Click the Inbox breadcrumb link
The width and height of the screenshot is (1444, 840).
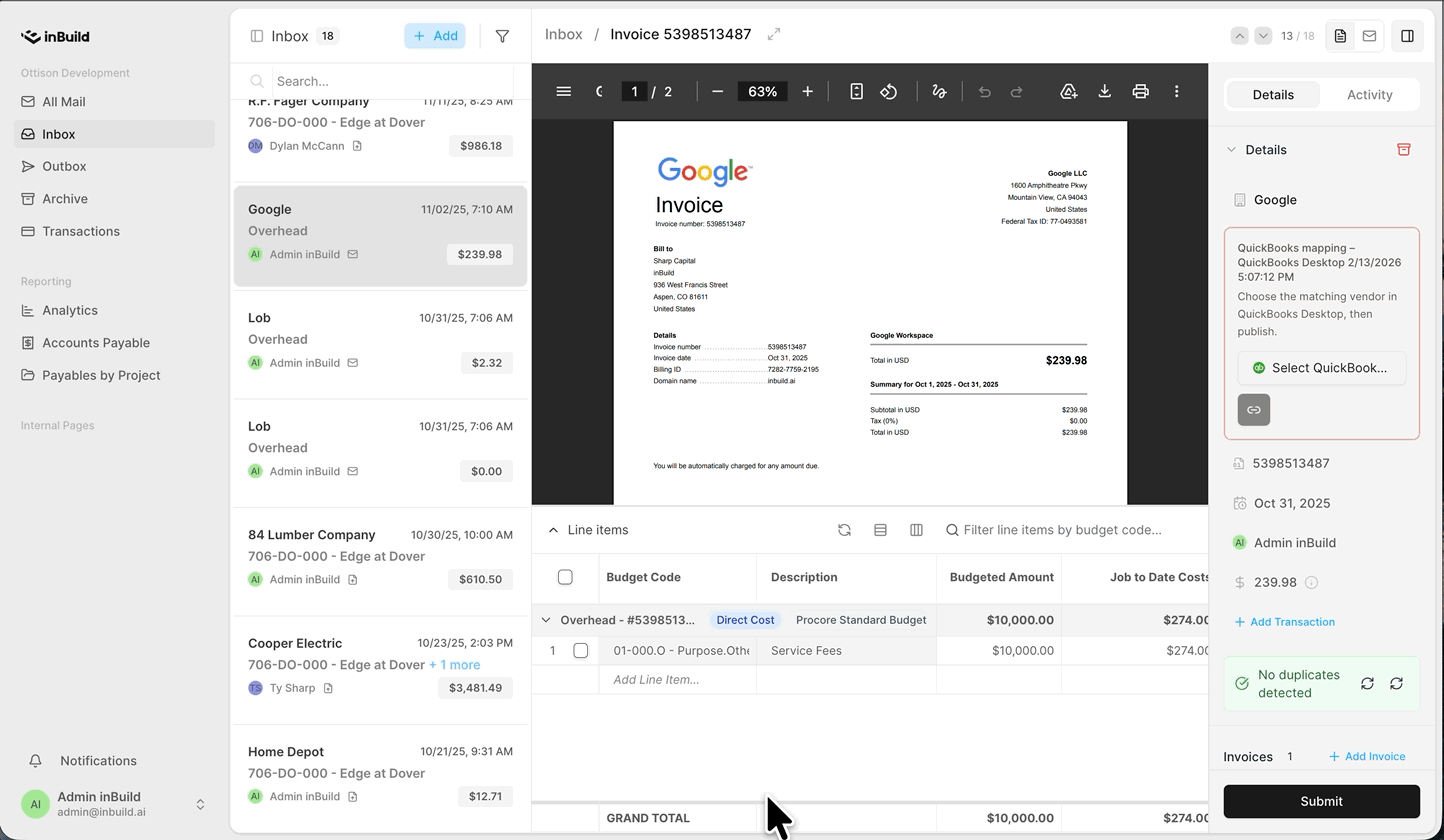[564, 34]
